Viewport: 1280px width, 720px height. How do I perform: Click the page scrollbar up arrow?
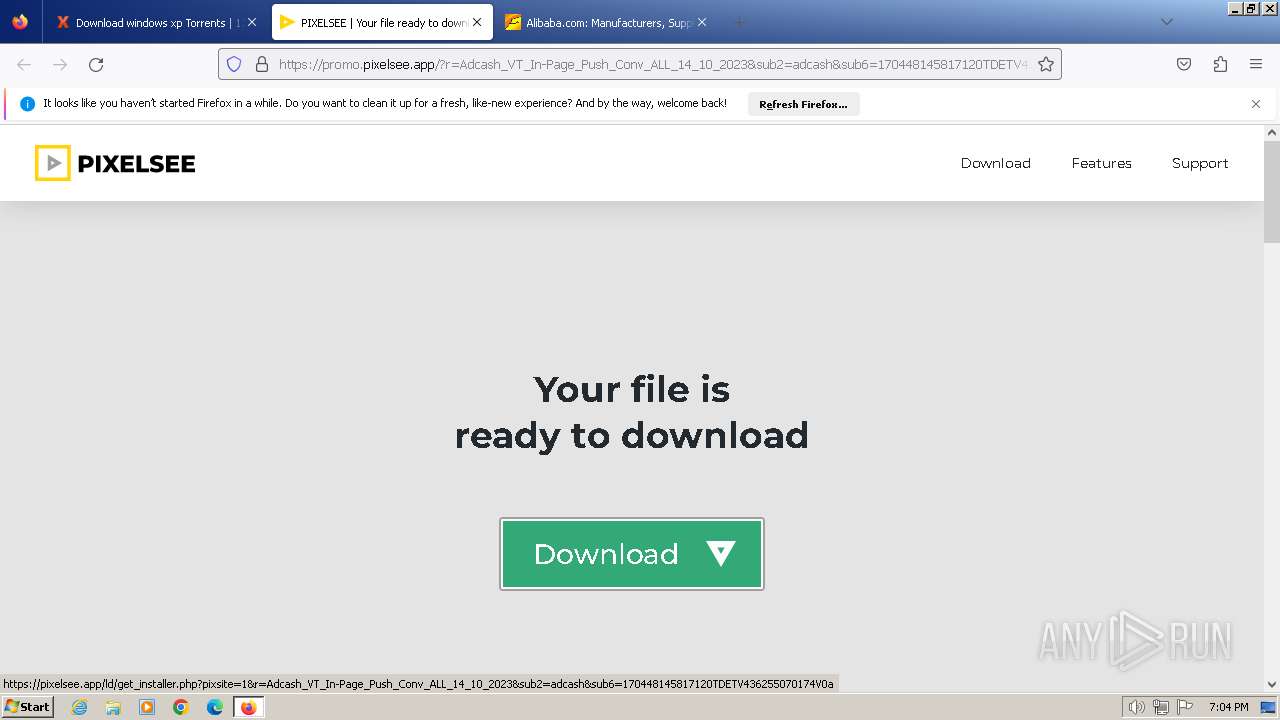1272,132
